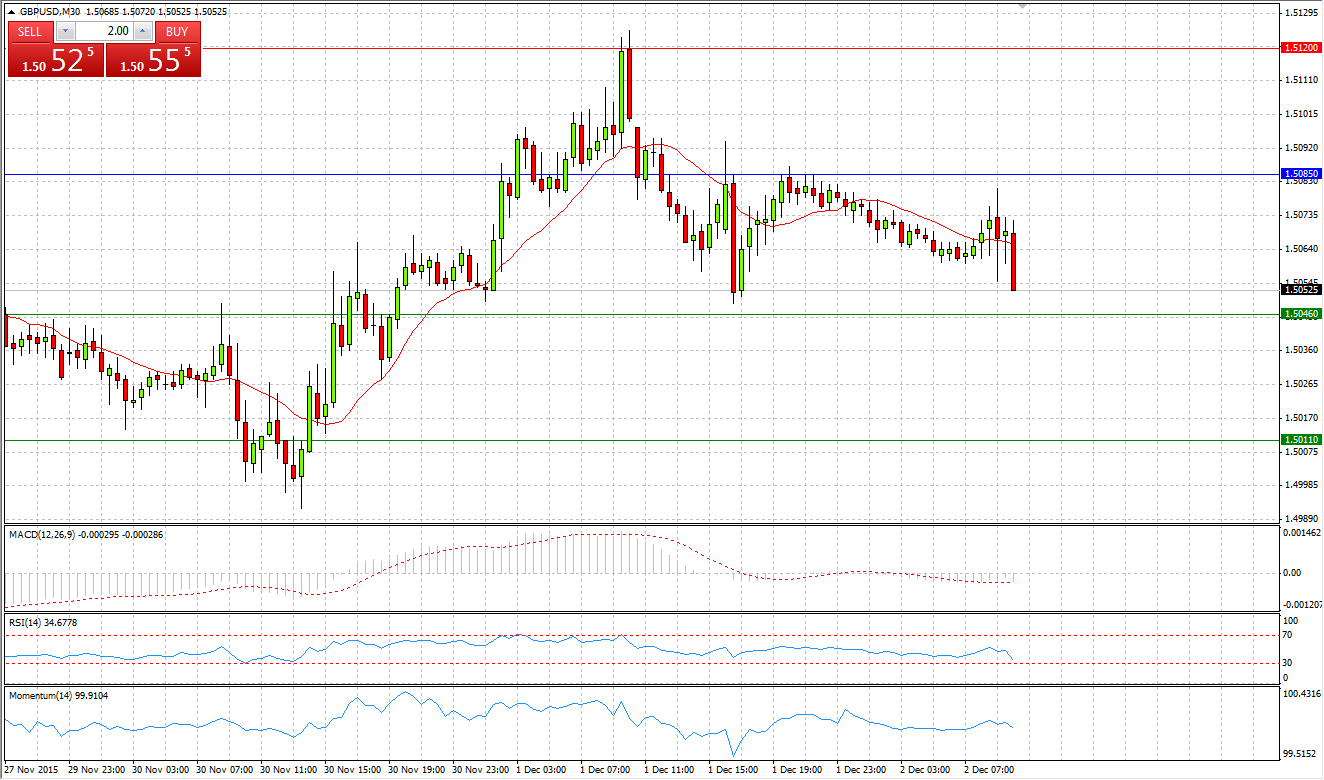1324x780 pixels.
Task: Click the 99.5152 Momentum scale value
Action: [x=1300, y=755]
